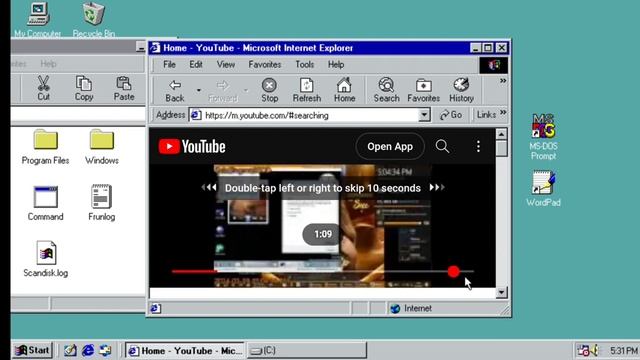Click the YouTube search magnifier icon

click(442, 146)
